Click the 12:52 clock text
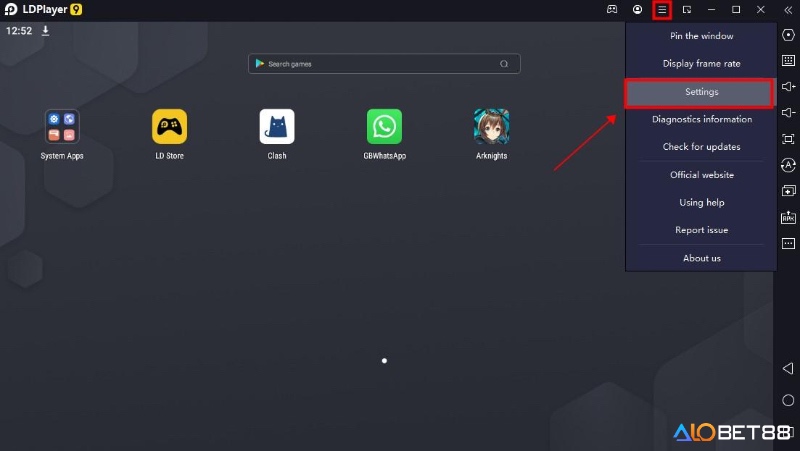The image size is (800, 451). point(19,31)
